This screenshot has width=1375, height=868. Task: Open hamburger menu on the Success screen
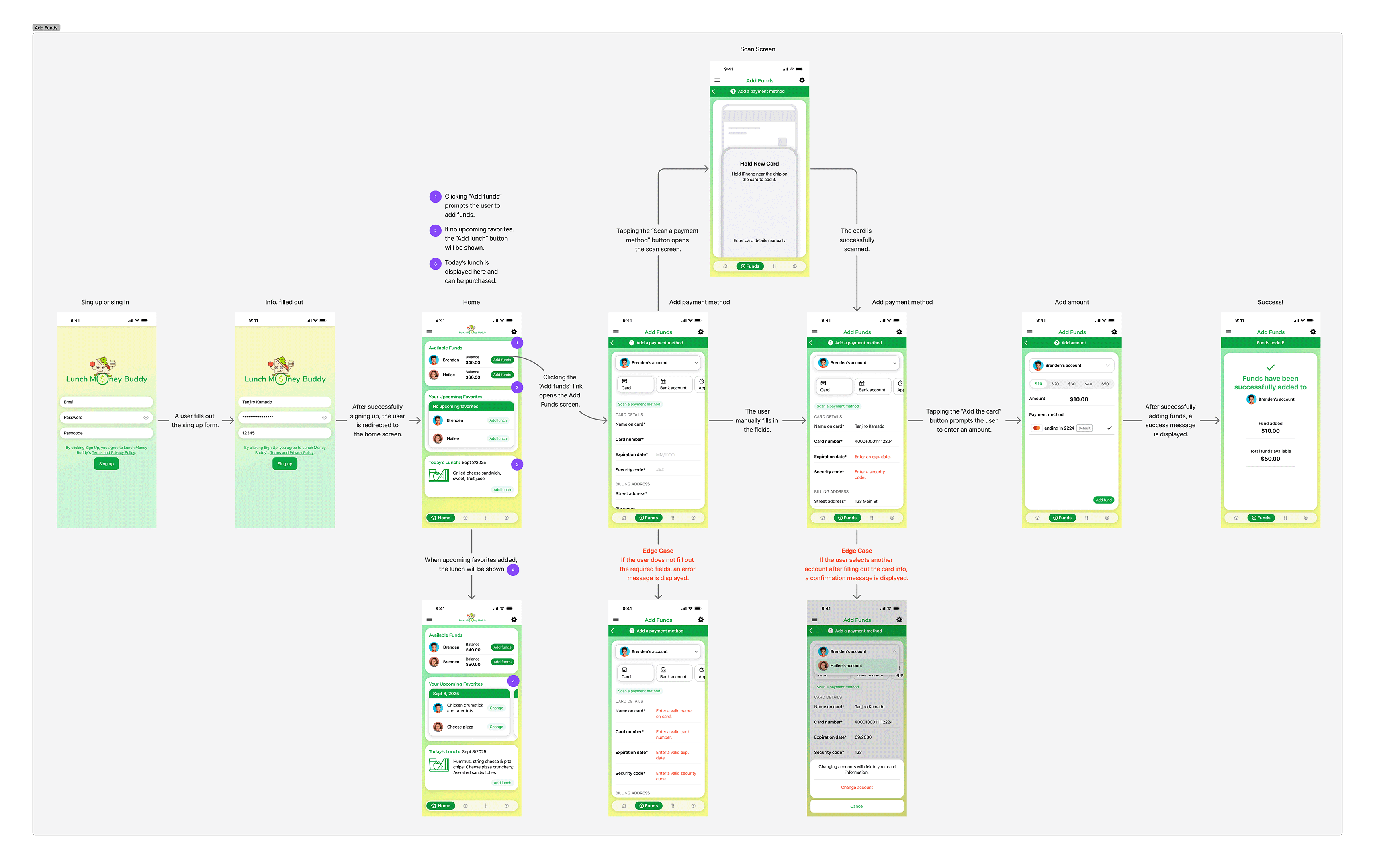pyautogui.click(x=1228, y=332)
